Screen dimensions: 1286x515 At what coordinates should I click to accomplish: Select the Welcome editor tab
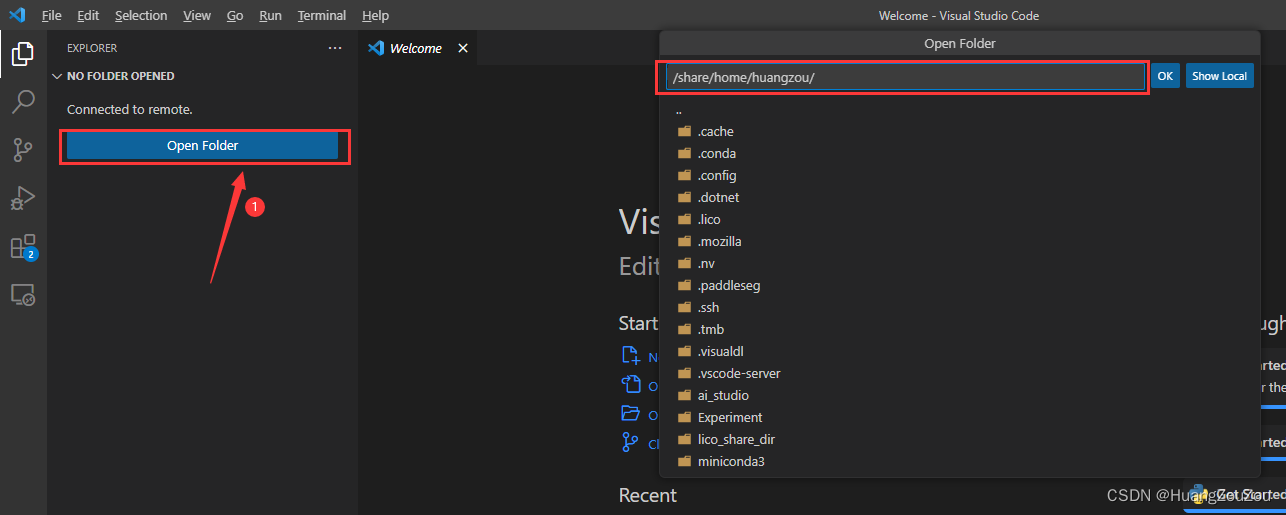click(x=417, y=48)
